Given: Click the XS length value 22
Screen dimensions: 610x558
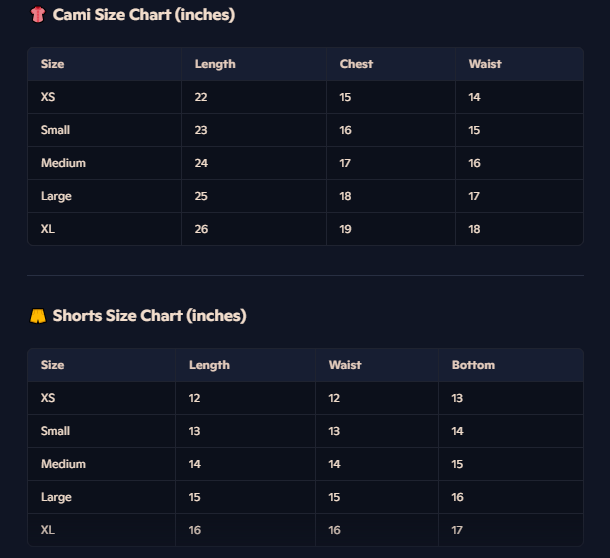Looking at the screenshot, I should click(201, 97).
